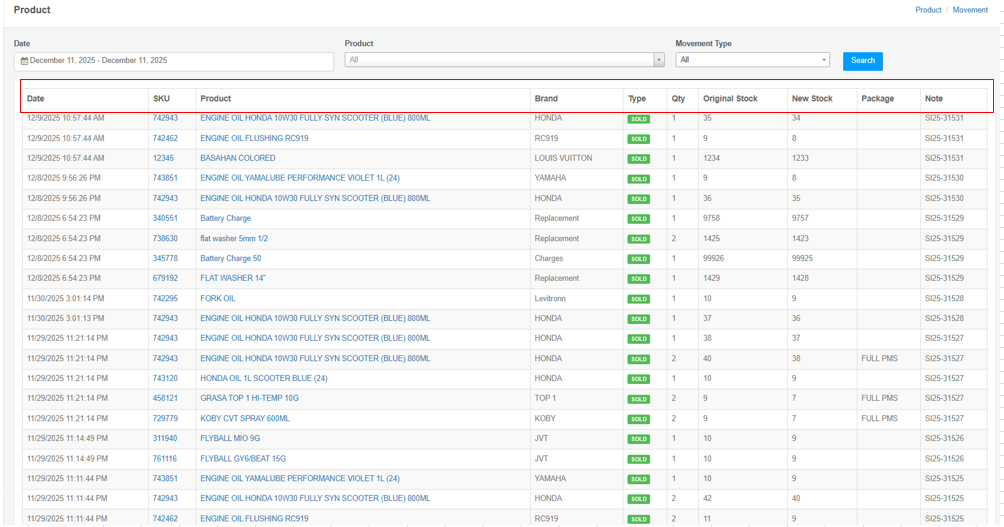Click SOLD badge on BASAHAN COLORED row

638,159
